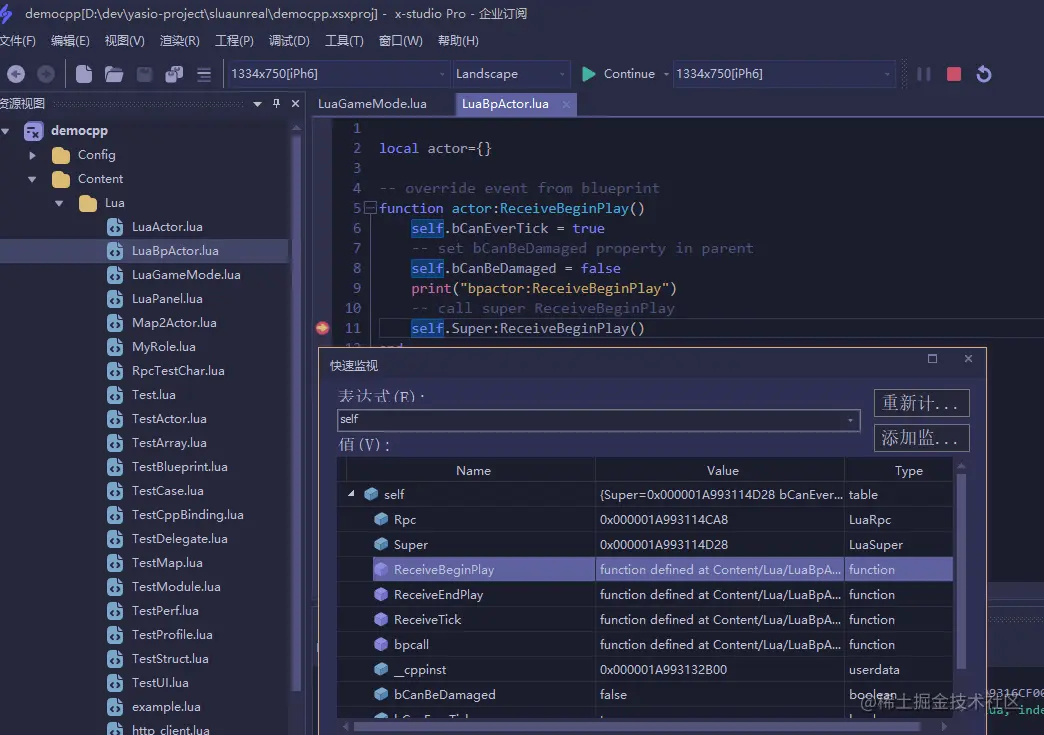Viewport: 1044px width, 735px height.
Task: Open the expression combo box dropdown arrow
Action: (851, 420)
